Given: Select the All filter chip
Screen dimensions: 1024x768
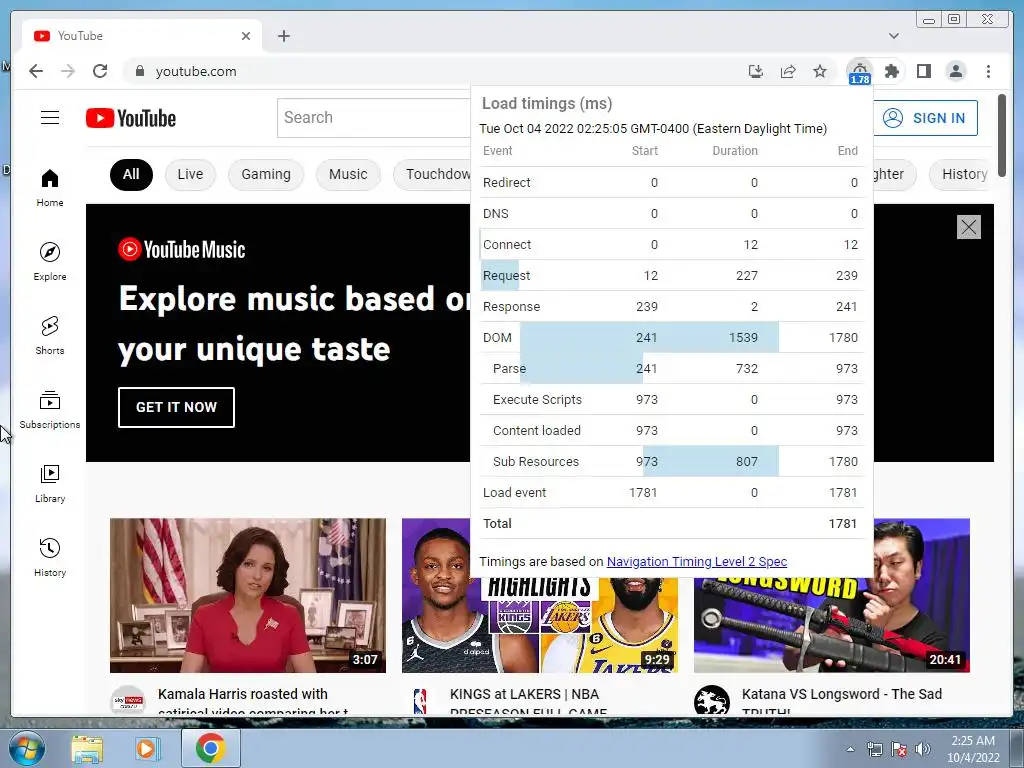Looking at the screenshot, I should (131, 174).
